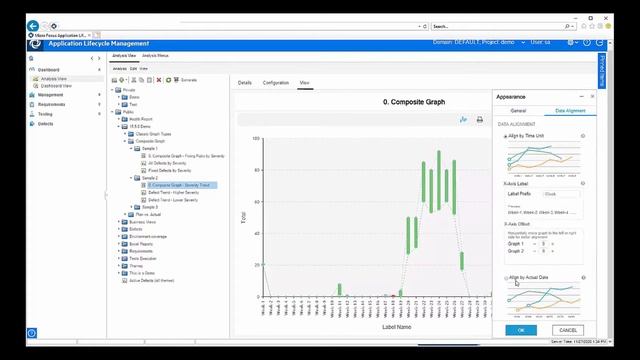Click the Testing module icon in sidebar
Image resolution: width=640 pixels, height=360 pixels.
click(32, 114)
